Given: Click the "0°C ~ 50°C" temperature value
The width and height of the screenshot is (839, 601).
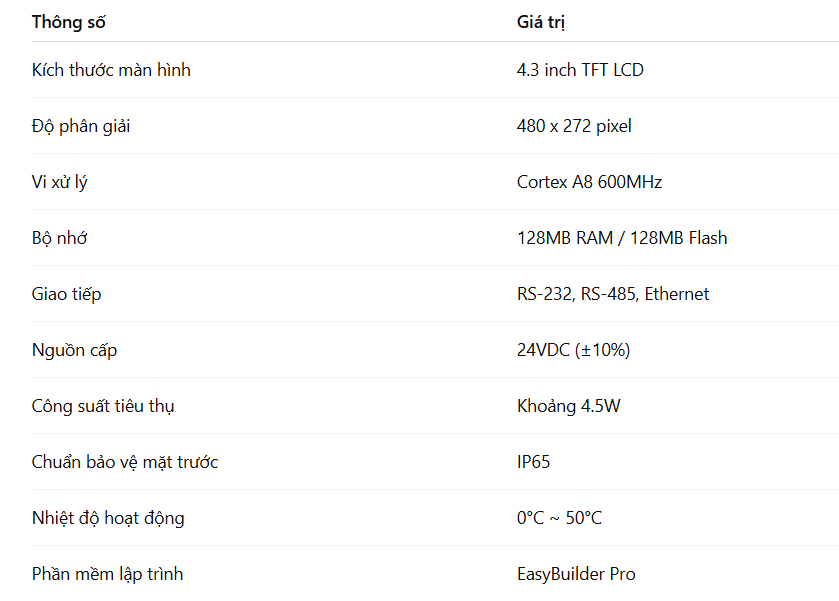Looking at the screenshot, I should [559, 518].
